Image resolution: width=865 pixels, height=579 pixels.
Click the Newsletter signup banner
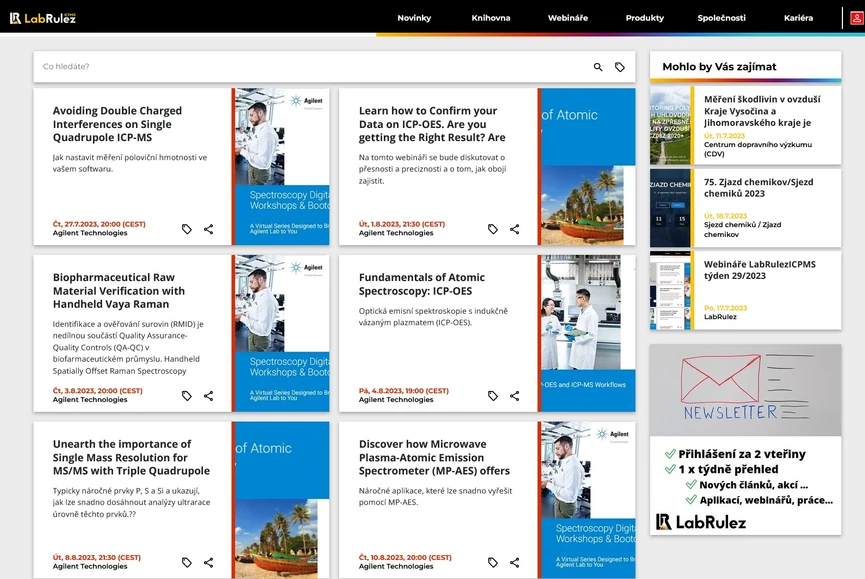pyautogui.click(x=745, y=439)
